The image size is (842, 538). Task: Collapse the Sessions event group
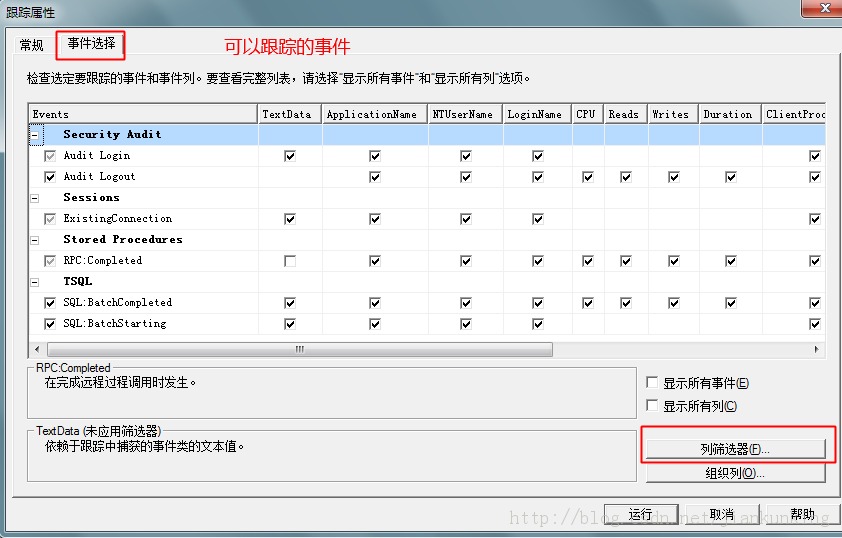36,198
